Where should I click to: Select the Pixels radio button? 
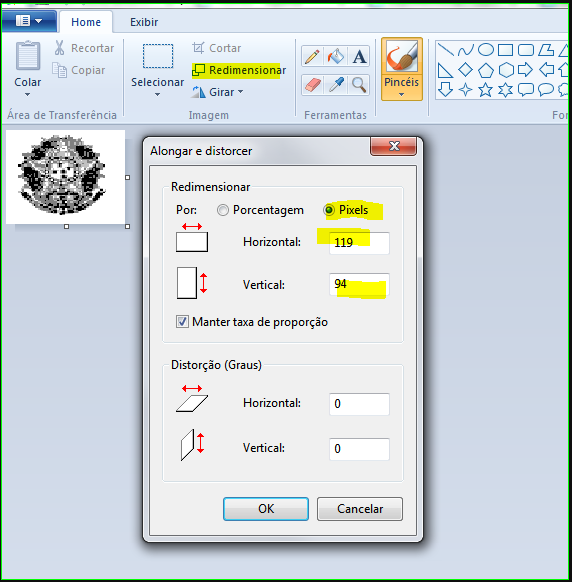pyautogui.click(x=329, y=210)
